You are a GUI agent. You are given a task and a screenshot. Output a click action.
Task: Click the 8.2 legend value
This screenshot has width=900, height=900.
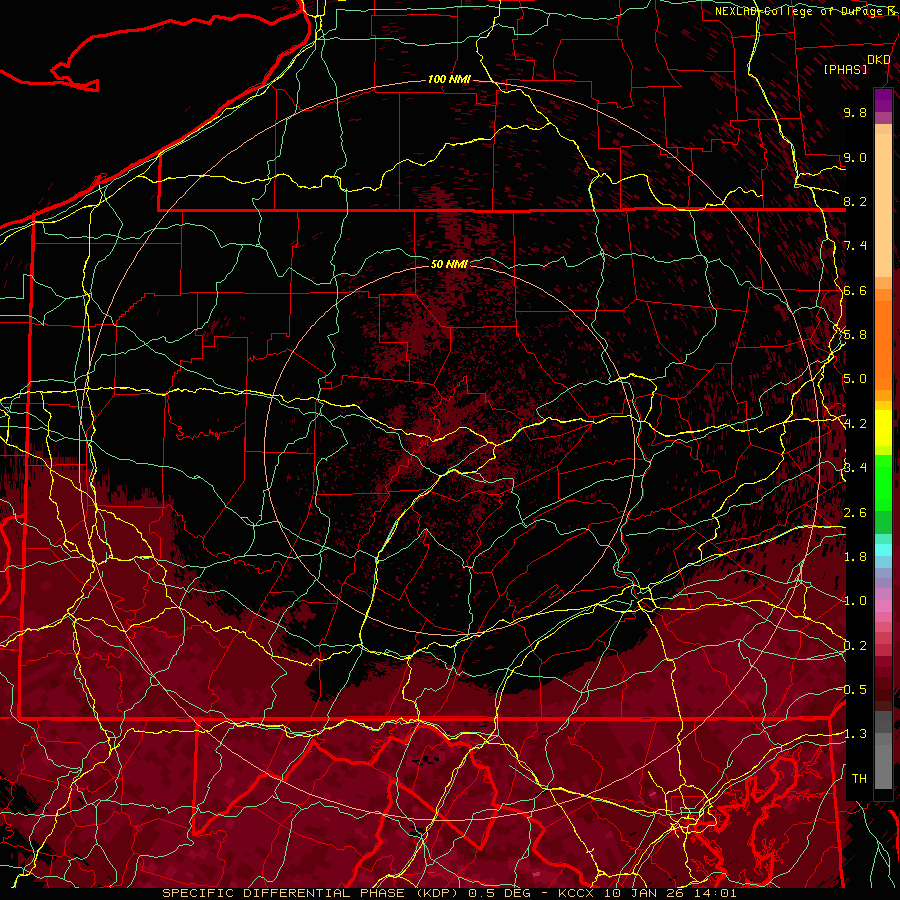click(855, 201)
